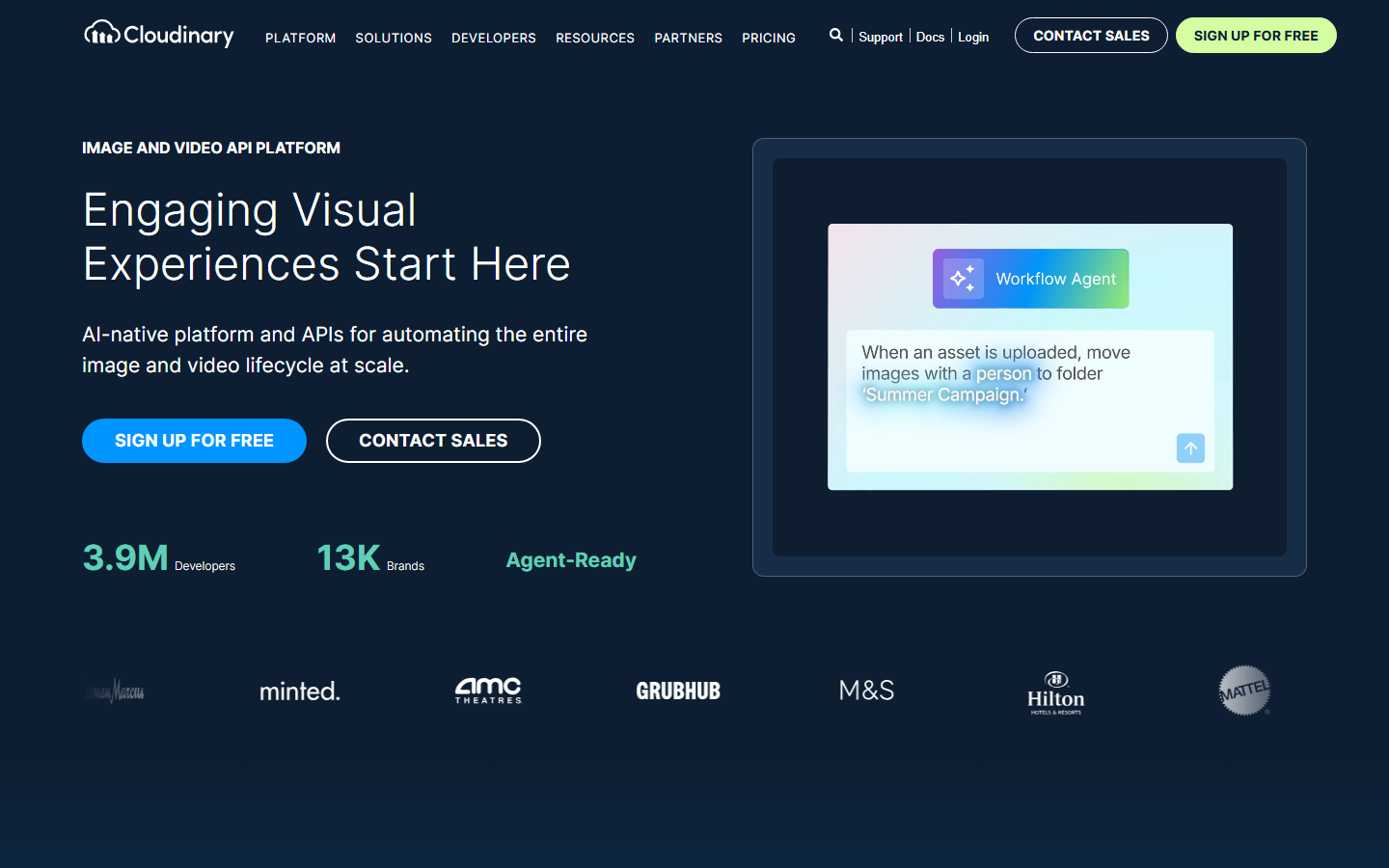Open the Partners menu
This screenshot has height=868, width=1389.
pyautogui.click(x=689, y=38)
